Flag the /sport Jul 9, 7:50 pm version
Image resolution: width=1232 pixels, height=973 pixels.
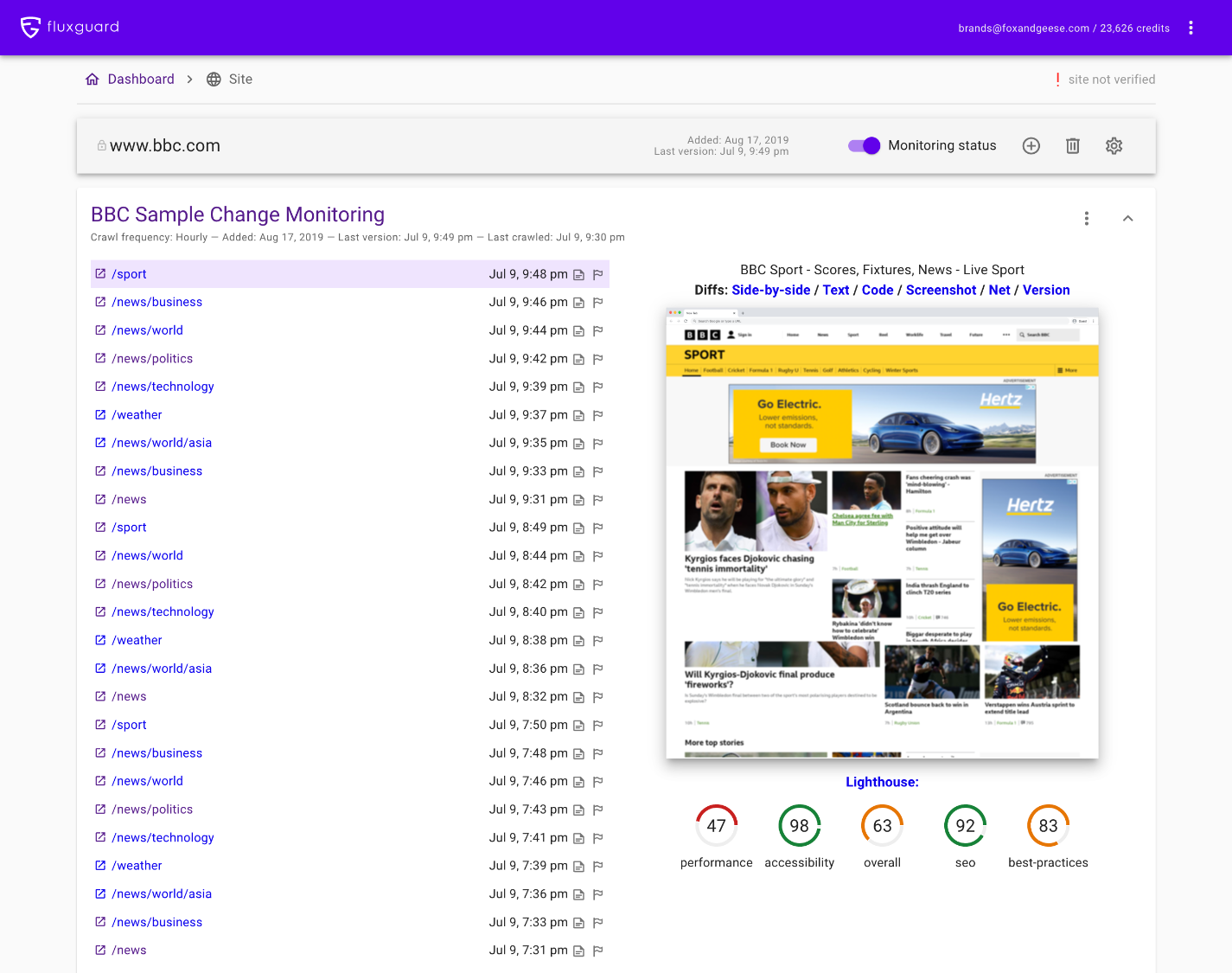(597, 726)
